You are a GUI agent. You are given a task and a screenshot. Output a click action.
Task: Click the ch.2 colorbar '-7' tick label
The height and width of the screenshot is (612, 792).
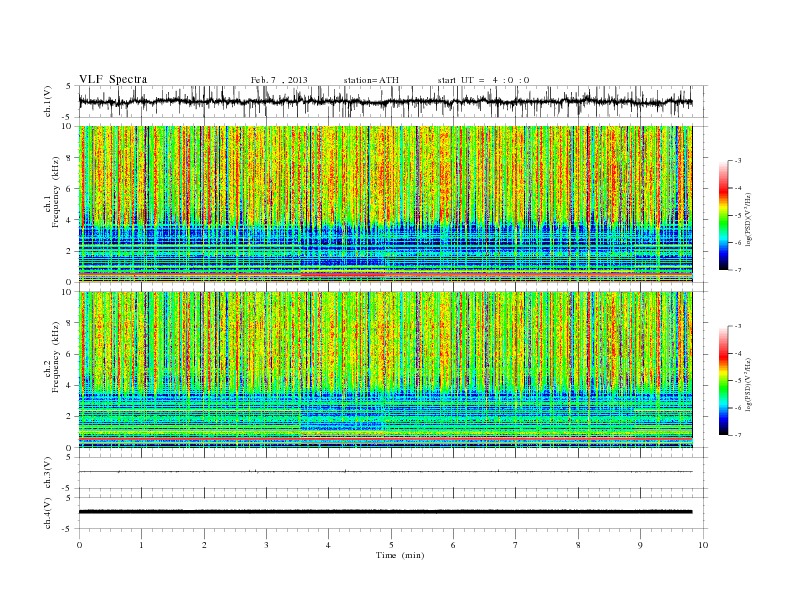pos(737,435)
